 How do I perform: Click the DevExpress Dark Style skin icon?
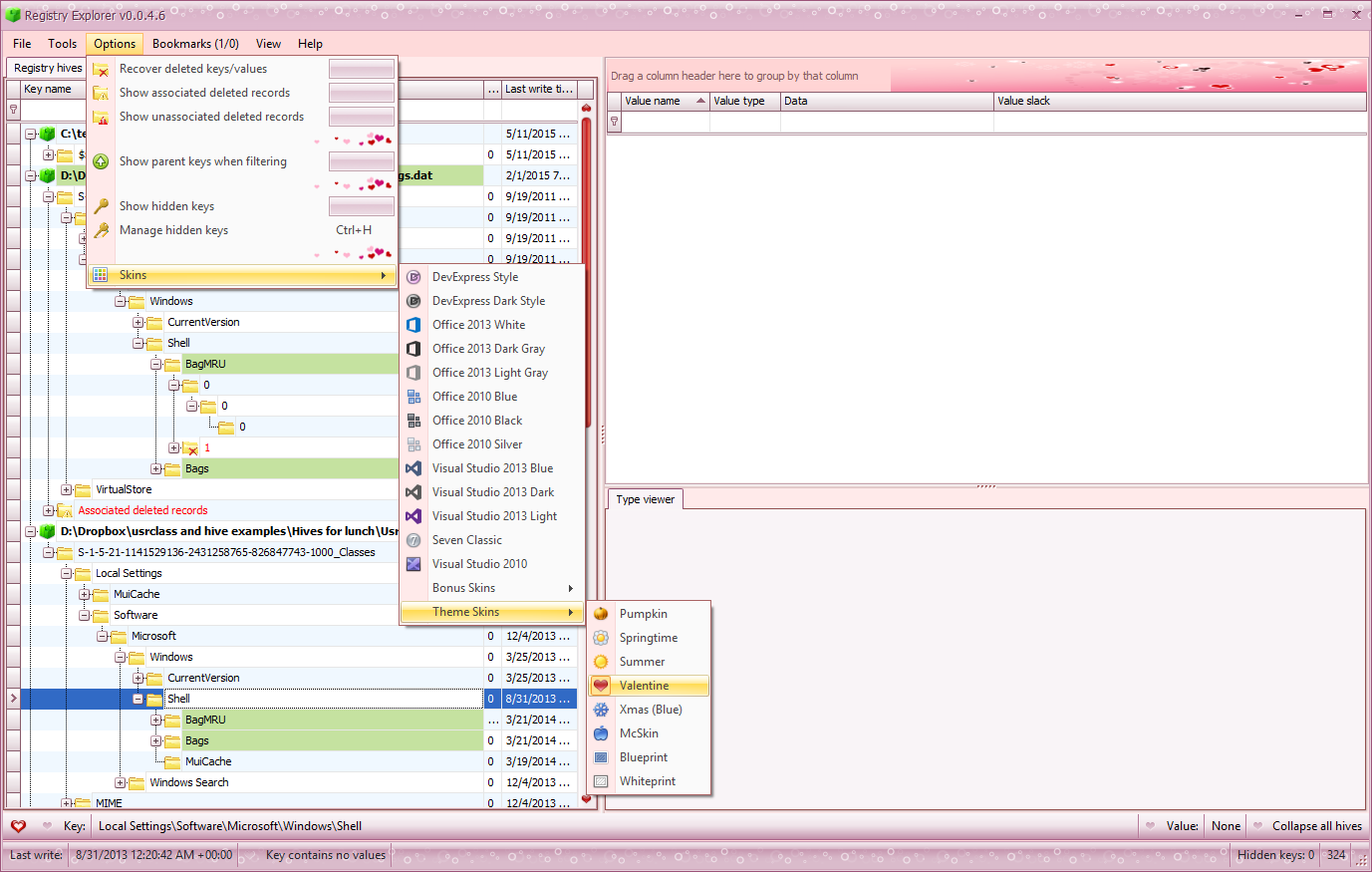tap(413, 301)
